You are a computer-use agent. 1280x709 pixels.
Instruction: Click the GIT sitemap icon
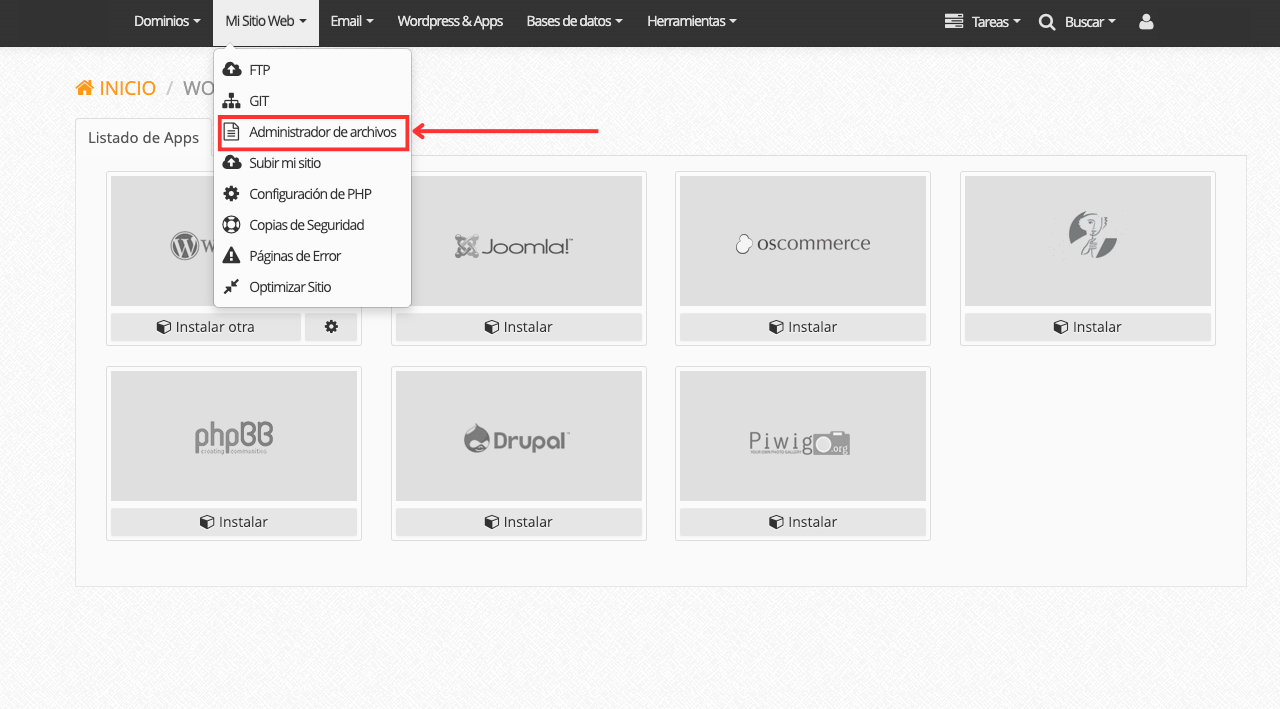coord(231,101)
